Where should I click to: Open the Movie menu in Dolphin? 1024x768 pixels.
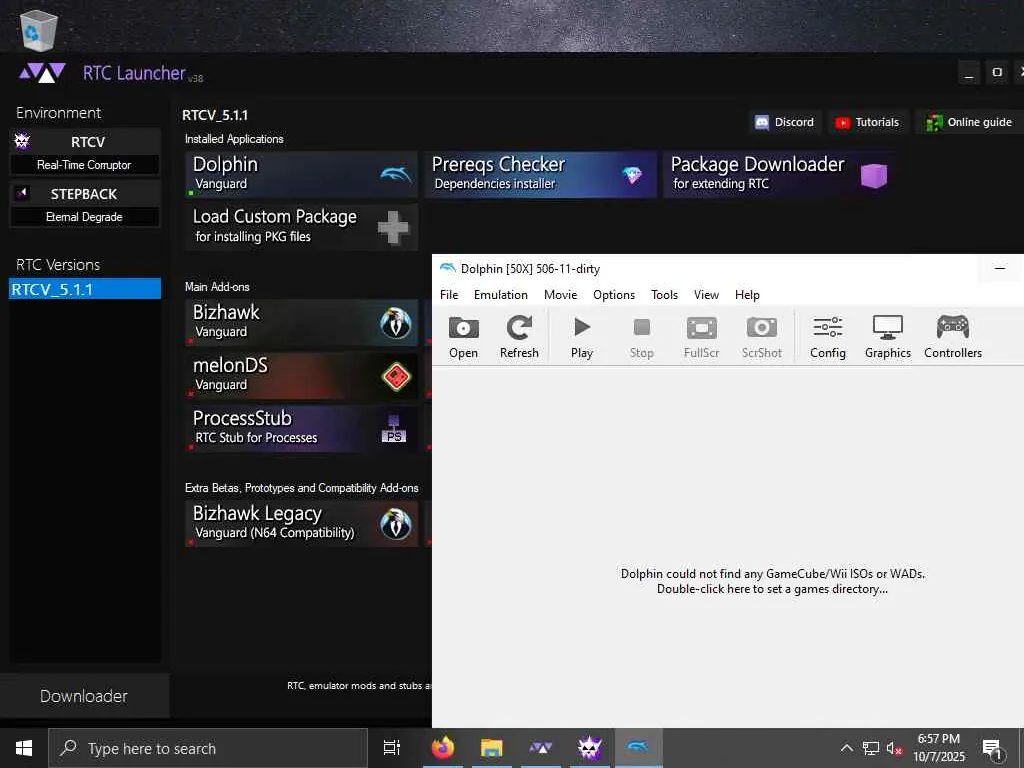coord(560,295)
